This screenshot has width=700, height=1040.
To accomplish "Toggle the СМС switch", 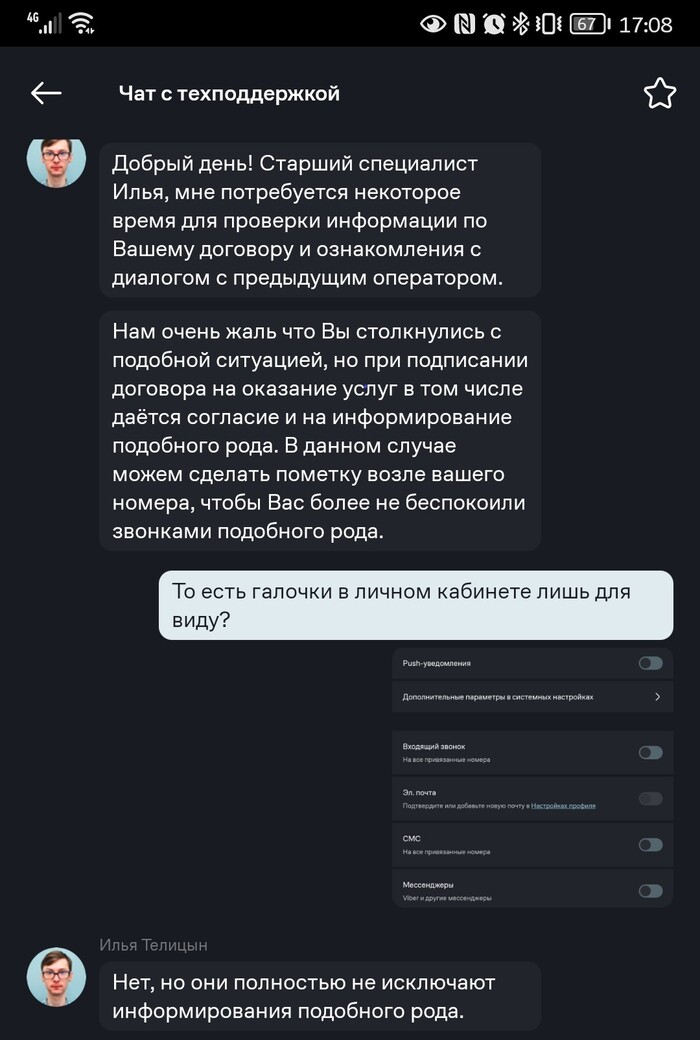I will pos(650,845).
